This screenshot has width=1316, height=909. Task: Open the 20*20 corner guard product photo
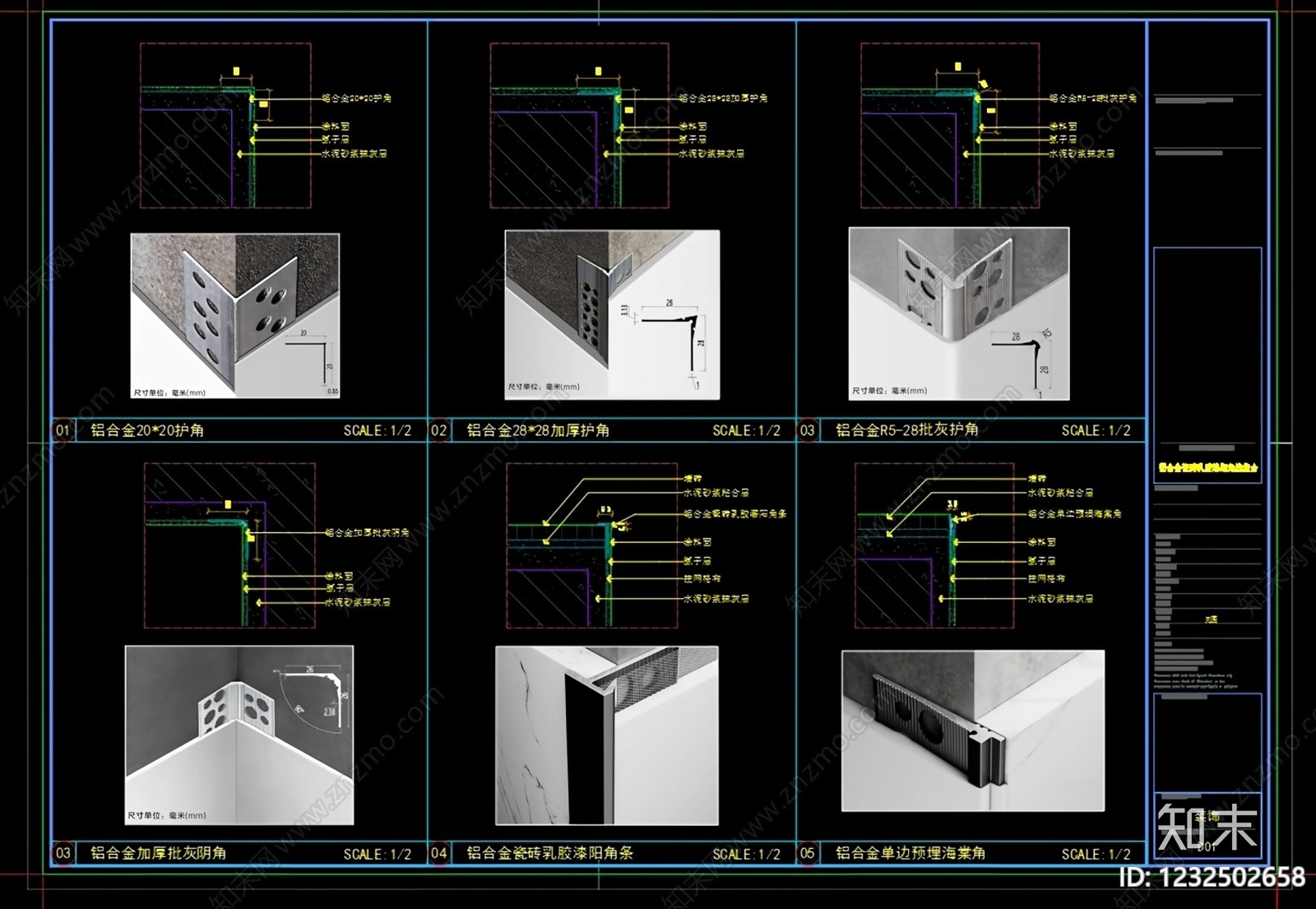235,316
